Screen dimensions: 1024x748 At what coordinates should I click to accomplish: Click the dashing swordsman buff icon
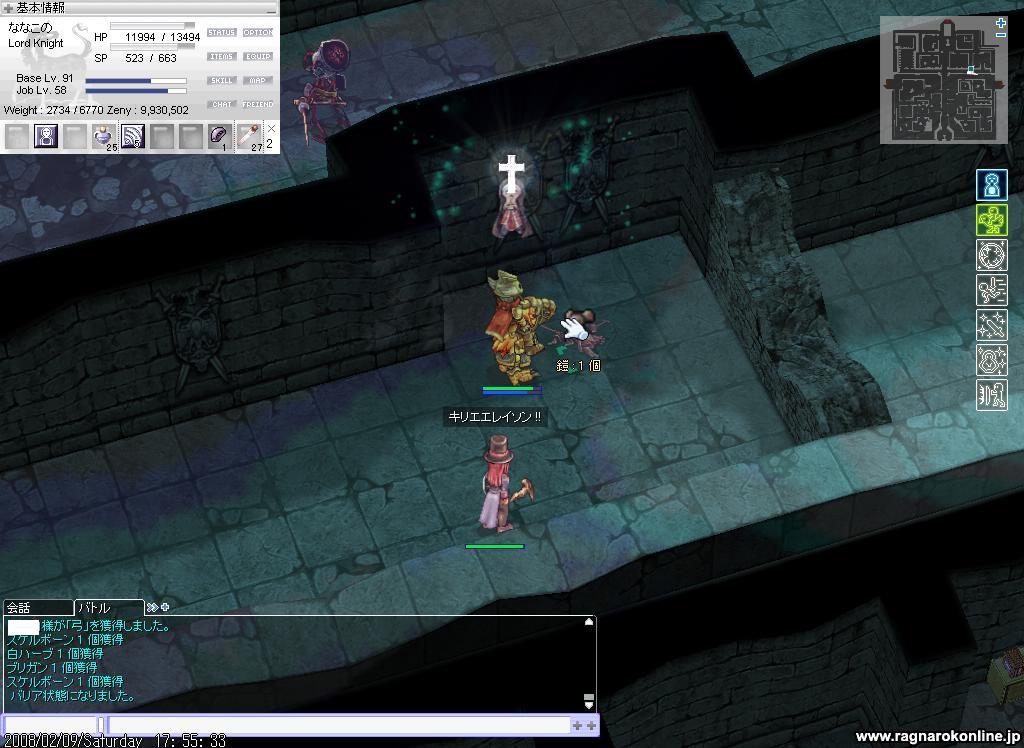coord(991,290)
